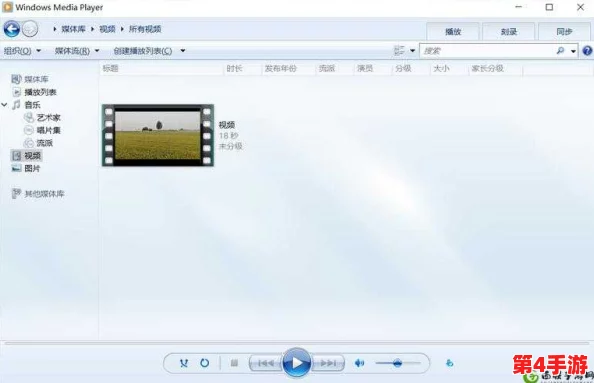This screenshot has width=594, height=383.
Task: Click the 未分级 rating text
Action: click(231, 146)
